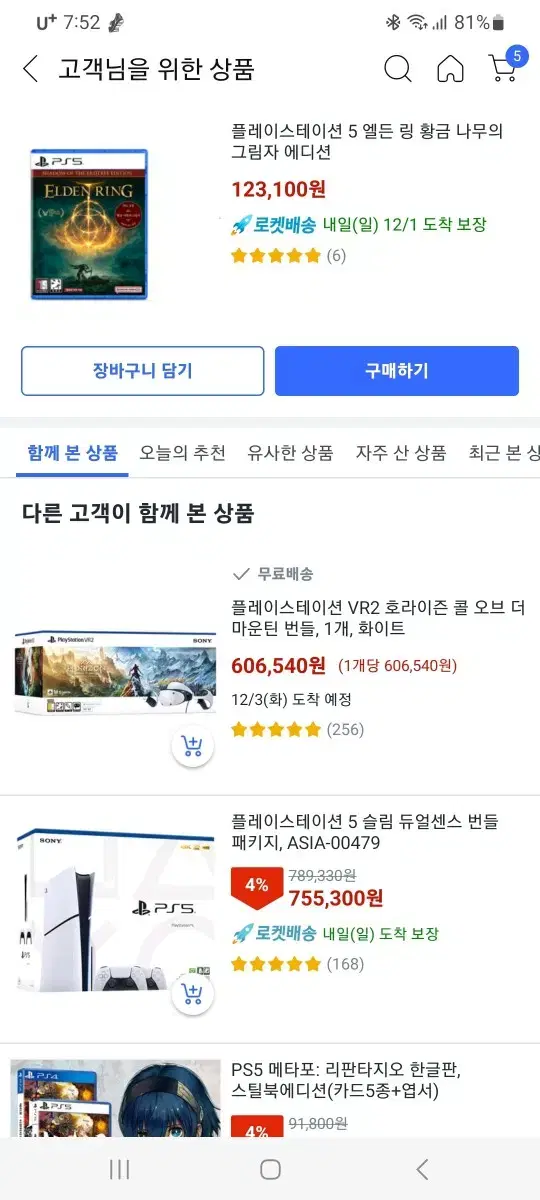Tap Android recent apps navigation button
Screen dimensions: 540x1200
click(119, 1169)
